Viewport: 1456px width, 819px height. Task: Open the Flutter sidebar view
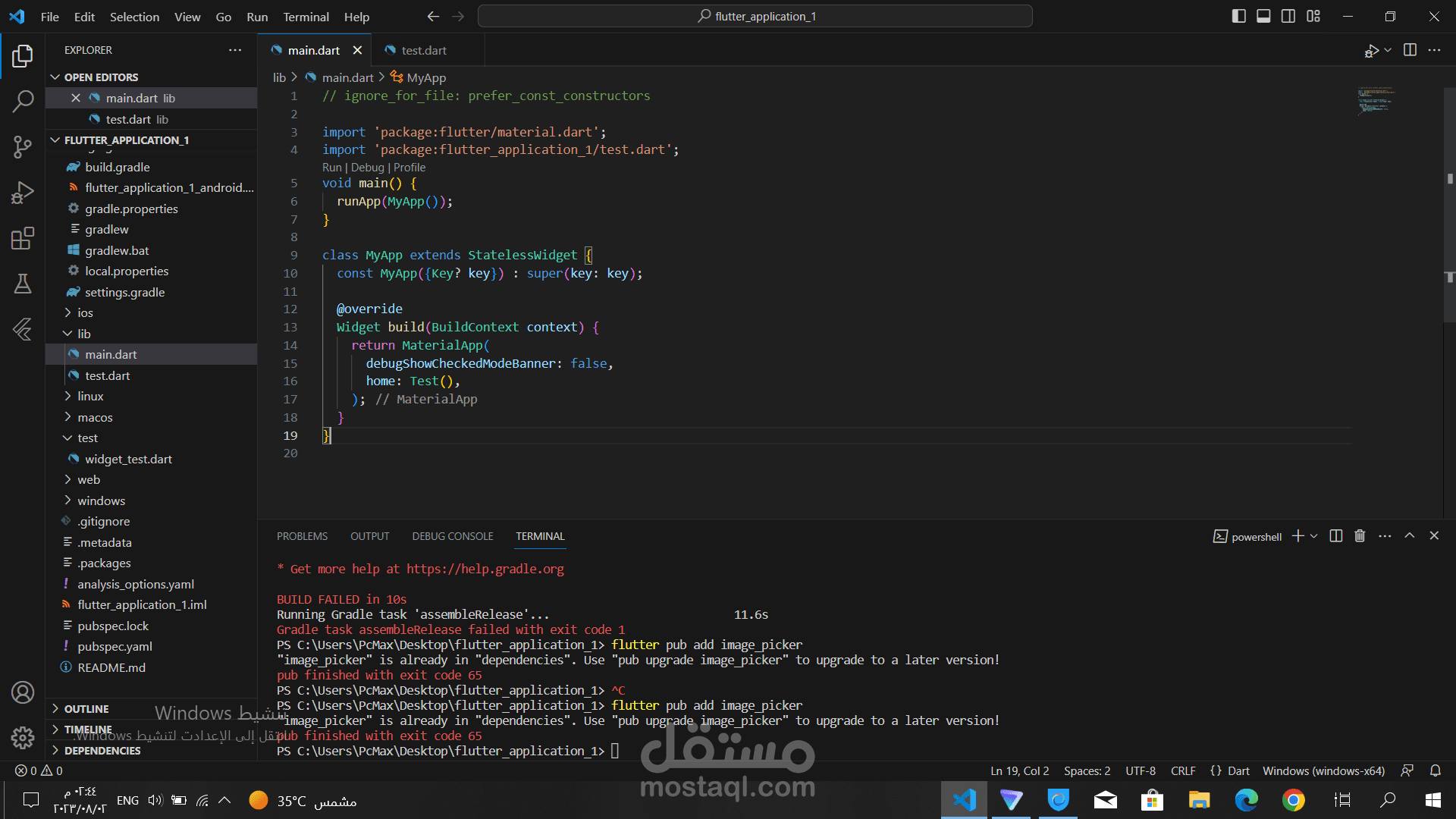[x=23, y=329]
